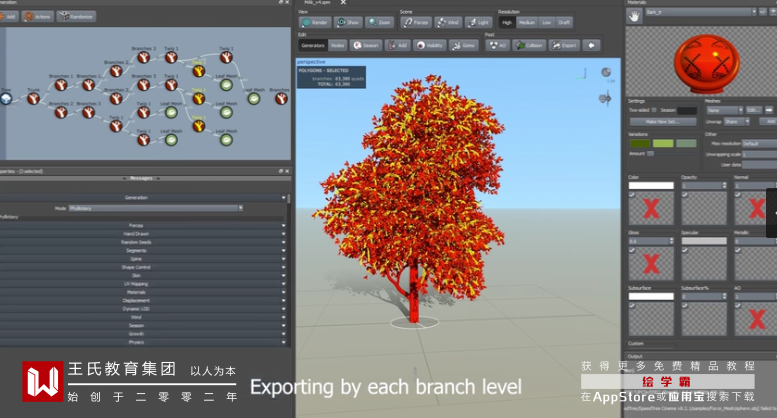This screenshot has width=777, height=418.
Task: Click the Zoom view button
Action: pyautogui.click(x=380, y=22)
